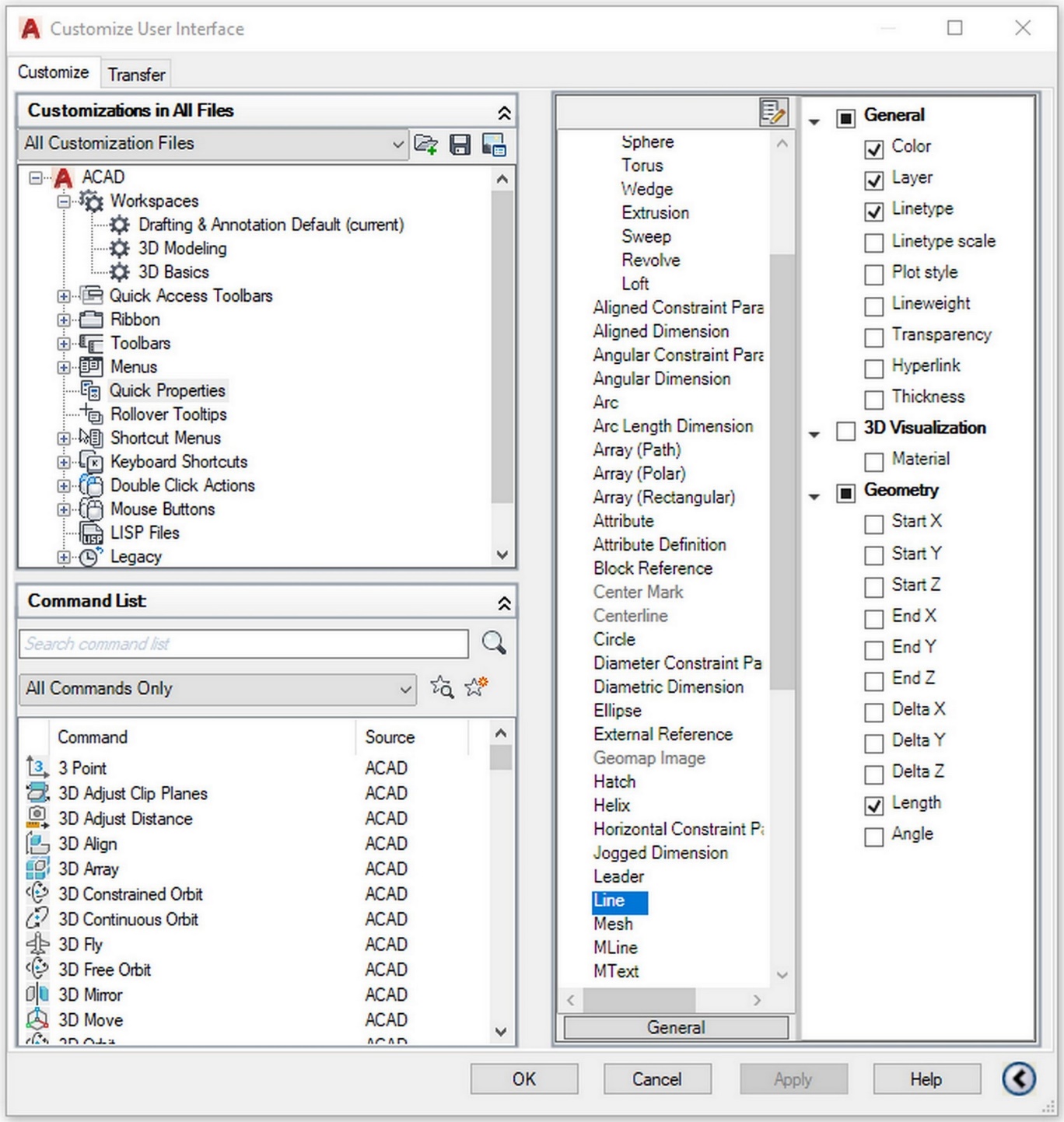Collapse the Customizations in All Files panel
The height and width of the screenshot is (1122, 1064).
point(504,113)
